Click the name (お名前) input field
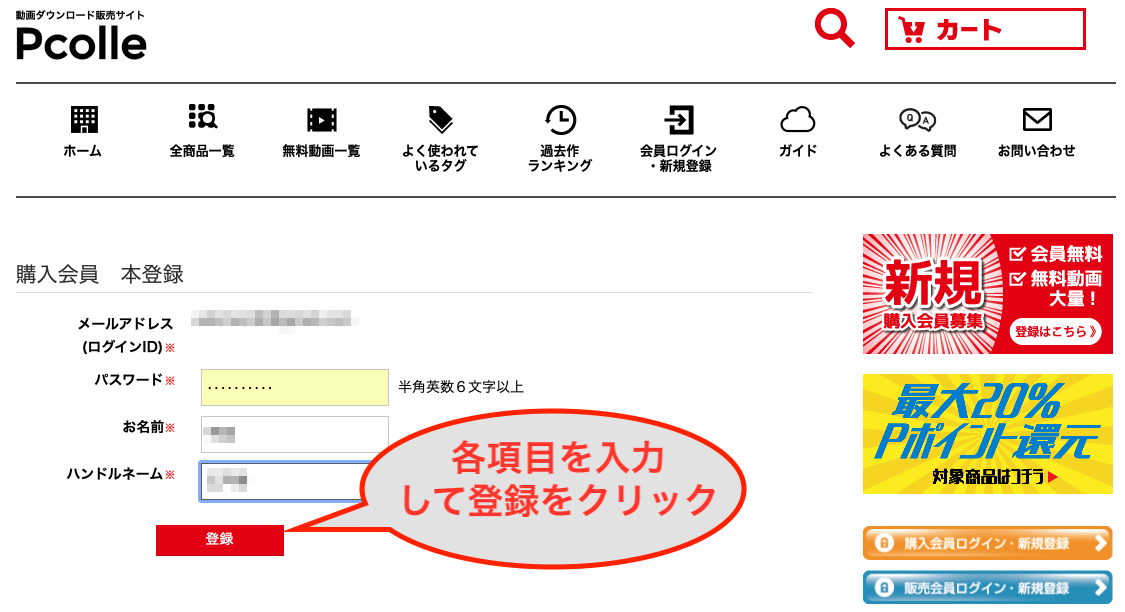 (x=294, y=434)
